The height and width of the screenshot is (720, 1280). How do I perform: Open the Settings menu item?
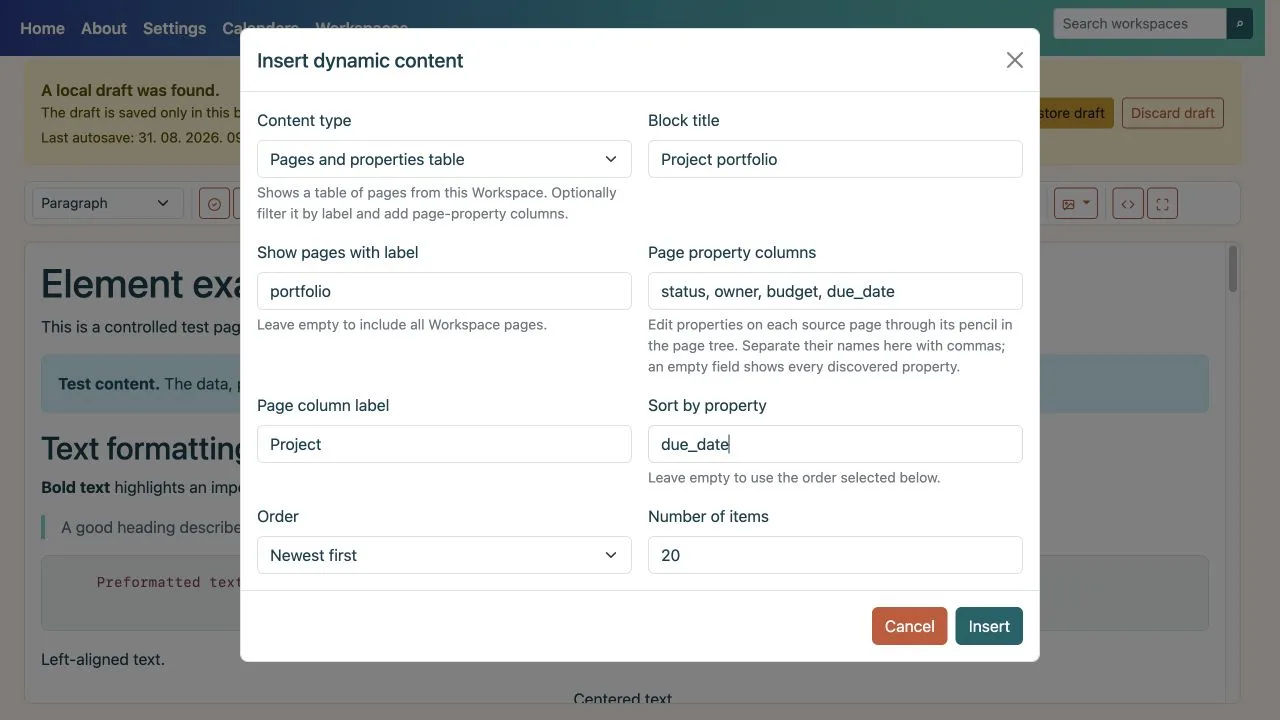coord(174,28)
